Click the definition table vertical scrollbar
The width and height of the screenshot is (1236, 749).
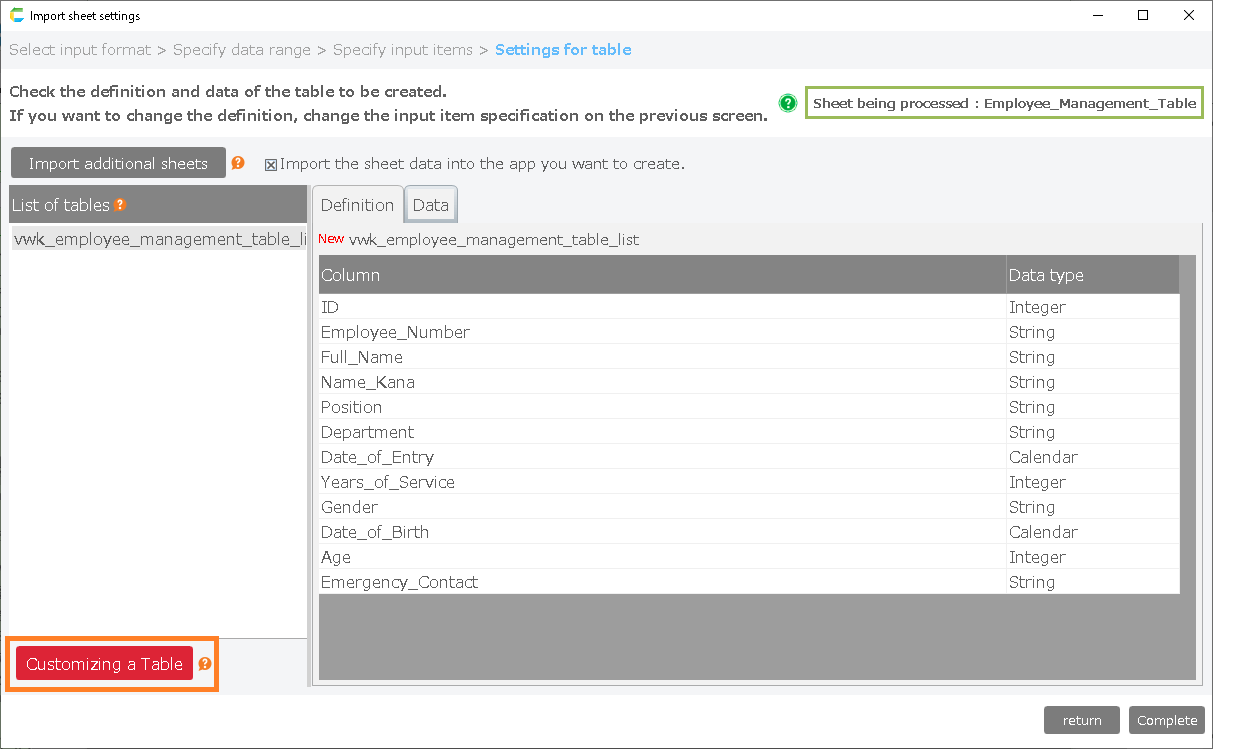tap(1187, 450)
